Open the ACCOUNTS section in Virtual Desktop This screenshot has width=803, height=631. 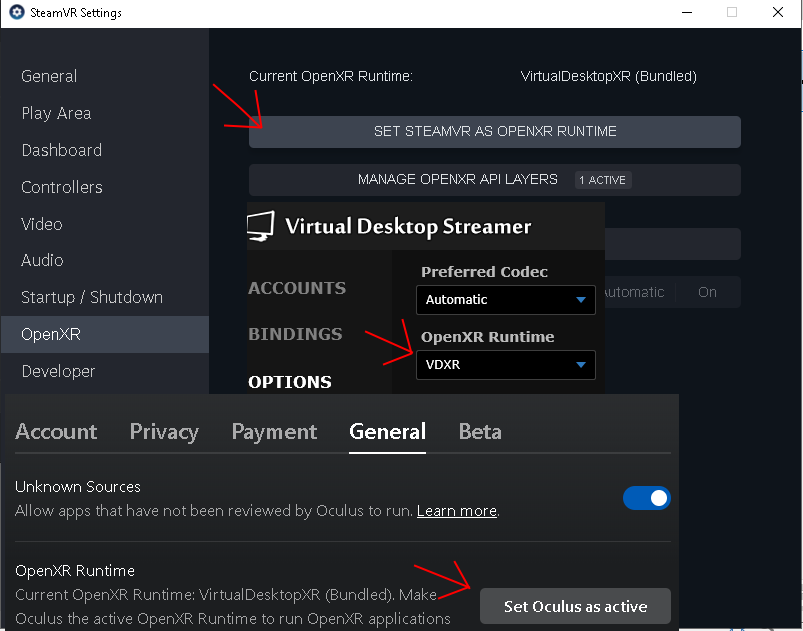point(296,288)
